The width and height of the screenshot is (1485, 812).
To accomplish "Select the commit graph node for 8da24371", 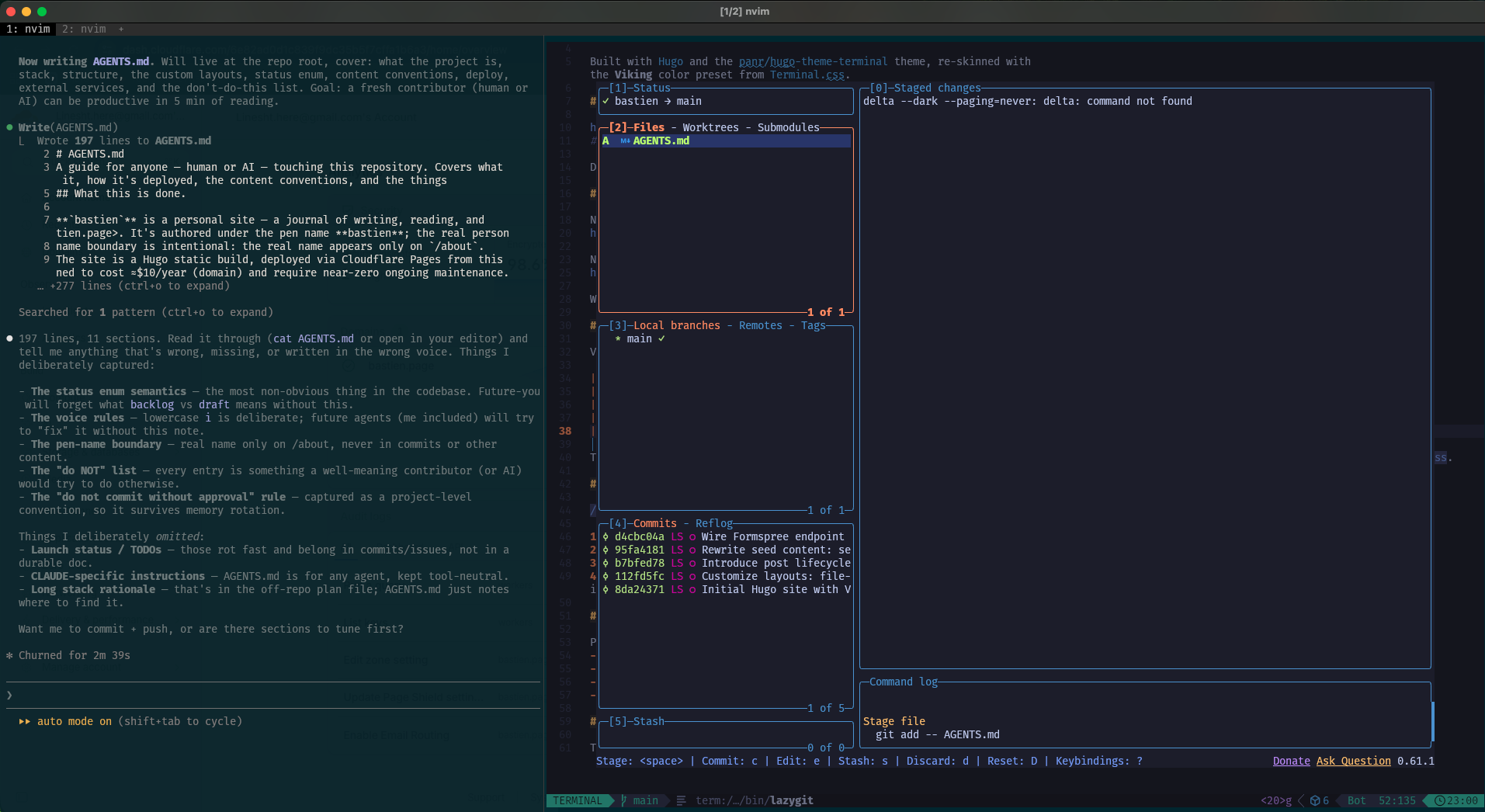I will [605, 589].
